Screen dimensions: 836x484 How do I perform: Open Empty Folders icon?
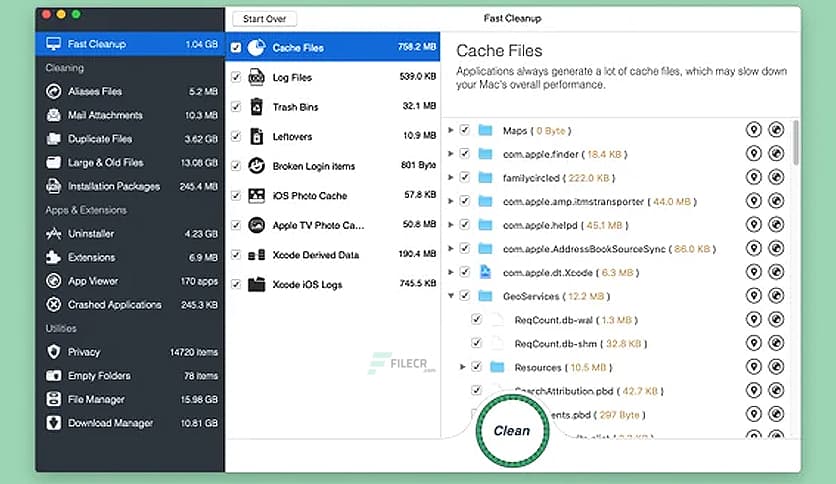pyautogui.click(x=53, y=376)
